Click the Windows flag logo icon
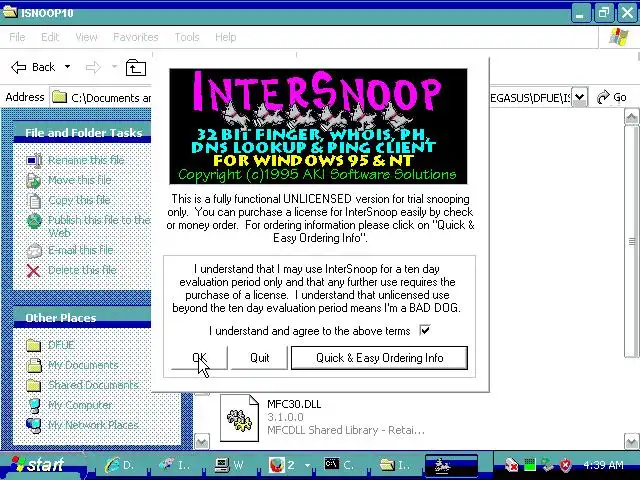This screenshot has height=480, width=640. pyautogui.click(x=619, y=37)
